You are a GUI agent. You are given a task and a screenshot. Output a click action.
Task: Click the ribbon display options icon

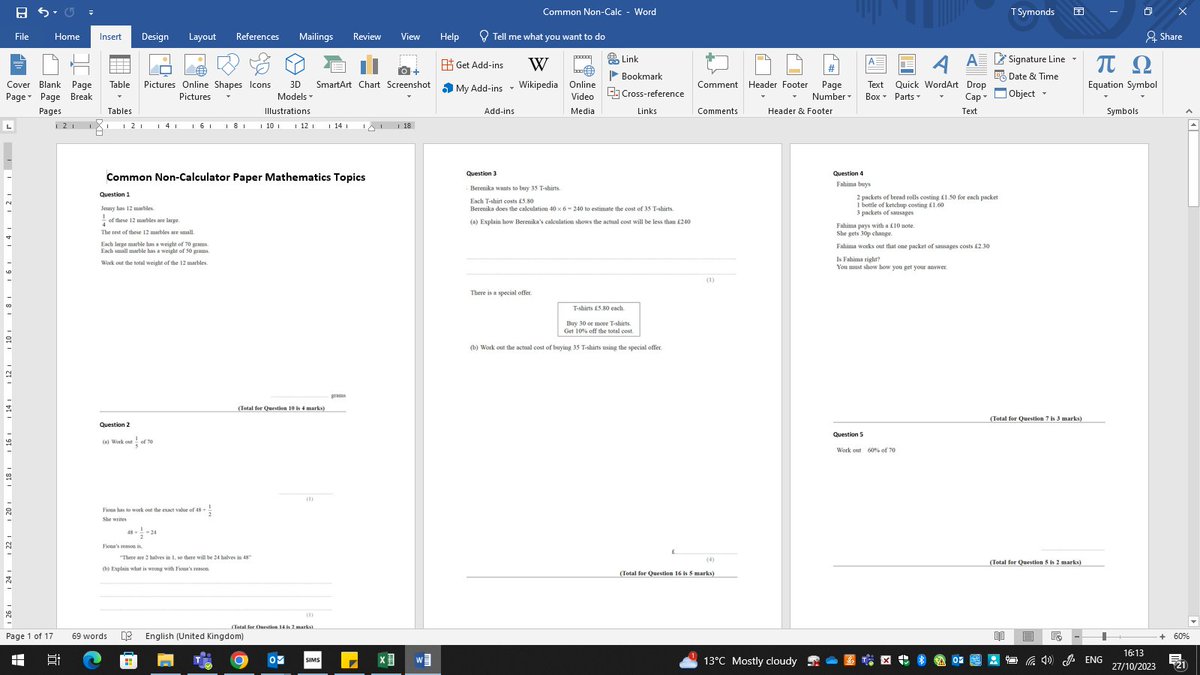(x=1079, y=12)
